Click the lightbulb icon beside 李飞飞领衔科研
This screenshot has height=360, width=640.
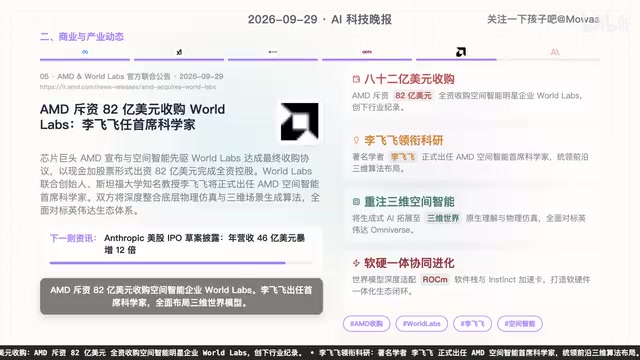pyautogui.click(x=356, y=140)
